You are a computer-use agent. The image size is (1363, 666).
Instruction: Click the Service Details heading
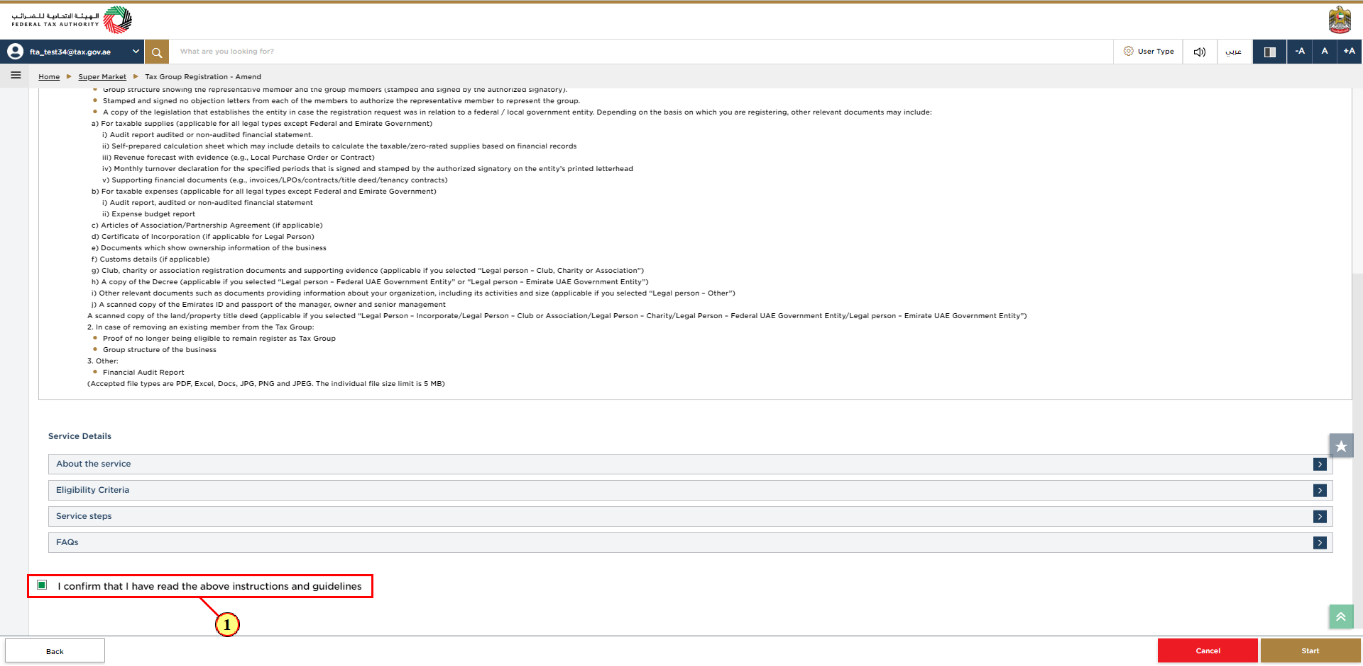tap(80, 436)
